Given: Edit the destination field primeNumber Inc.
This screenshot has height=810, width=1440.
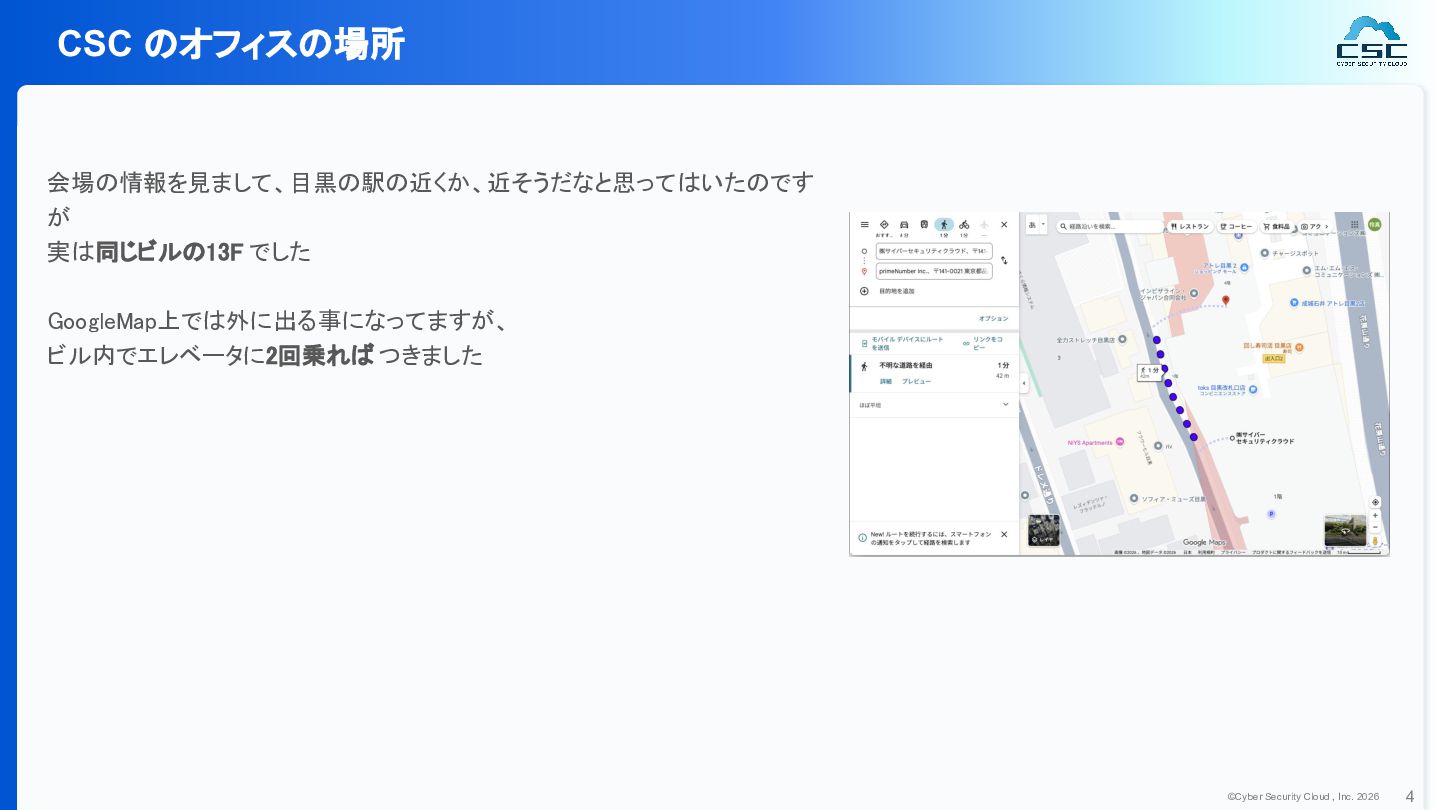Looking at the screenshot, I should [934, 271].
